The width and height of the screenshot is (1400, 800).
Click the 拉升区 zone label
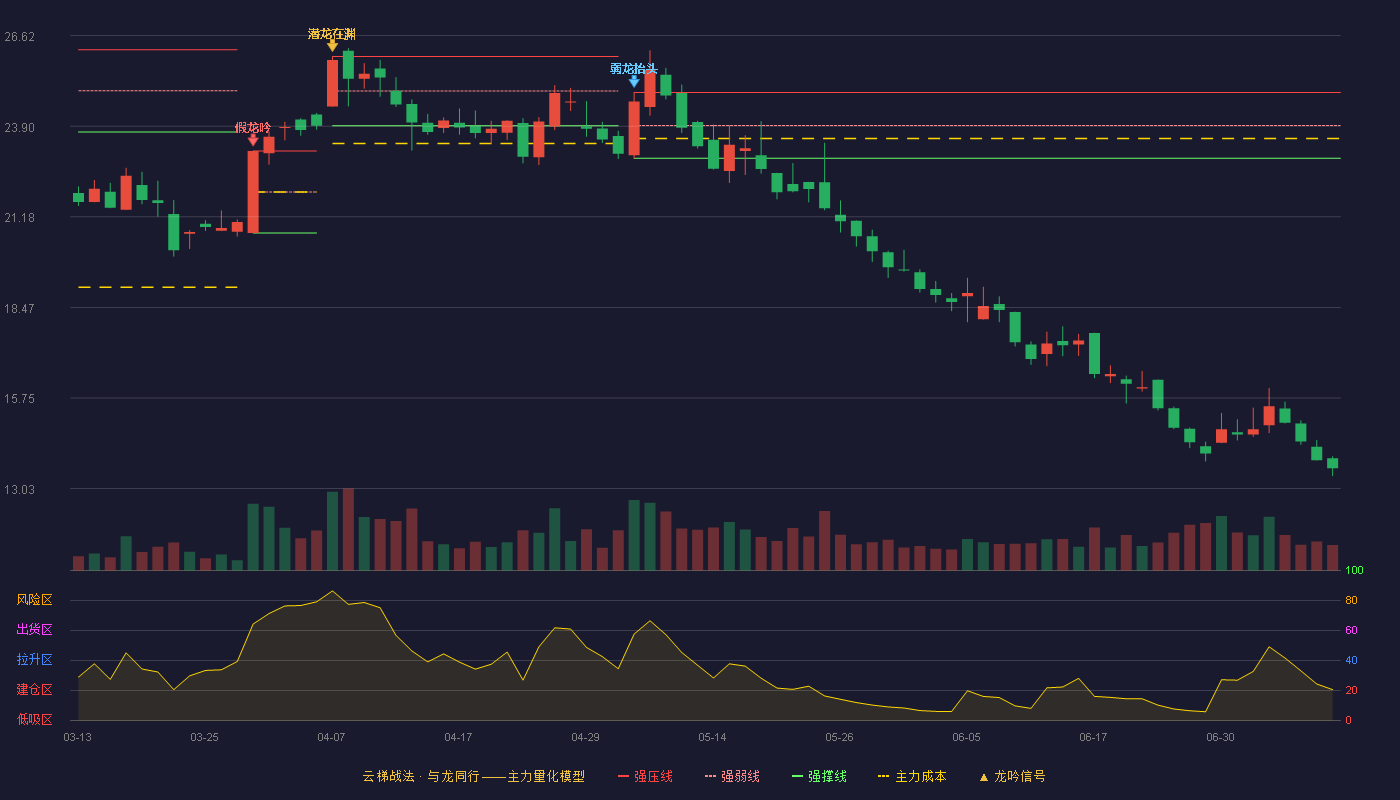[x=34, y=660]
